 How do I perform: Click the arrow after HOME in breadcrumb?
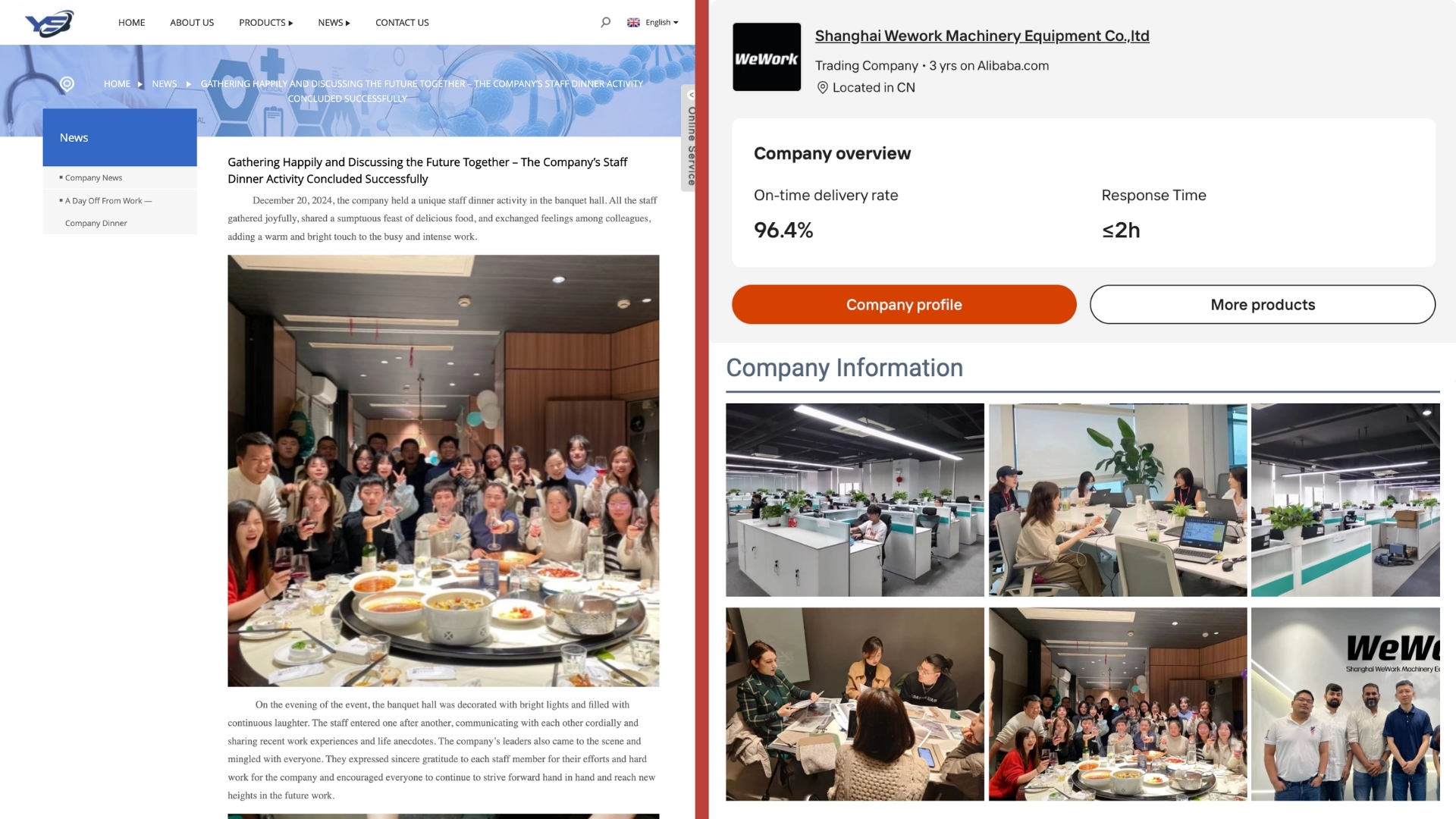point(140,84)
